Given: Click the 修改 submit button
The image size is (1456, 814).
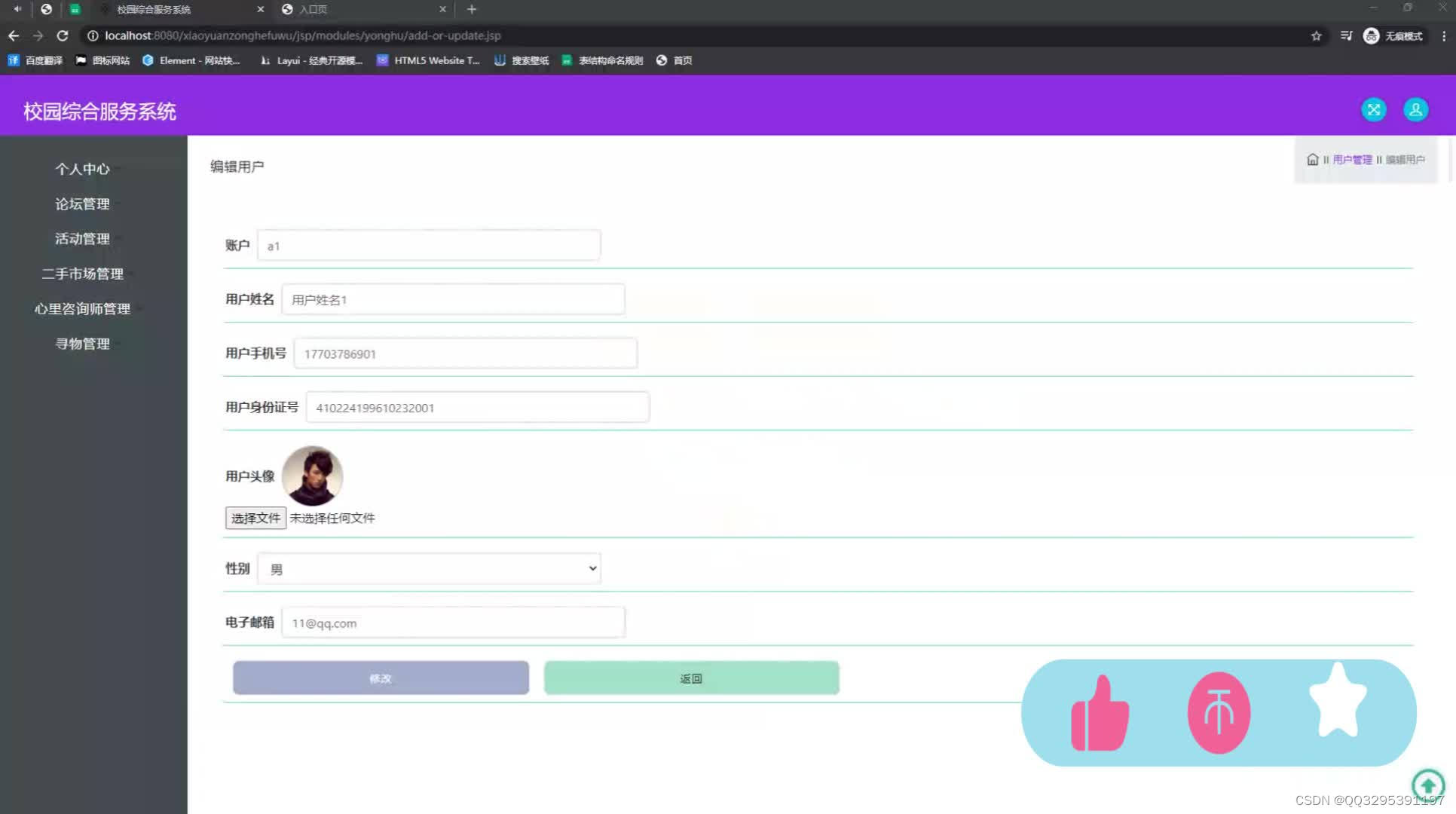Looking at the screenshot, I should [x=381, y=678].
